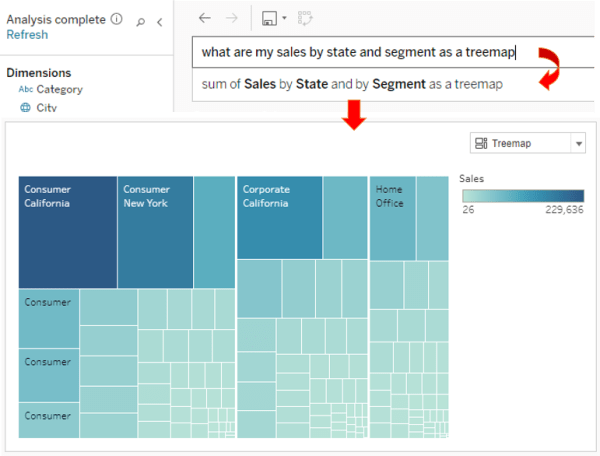Select the Corporate California treemap tile
The height and width of the screenshot is (456, 600).
coord(279,217)
